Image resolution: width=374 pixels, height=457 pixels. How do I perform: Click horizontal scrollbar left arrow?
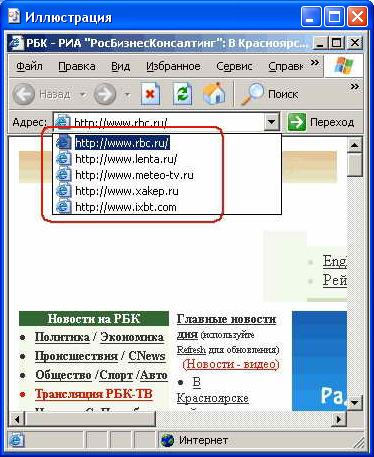coord(17,419)
